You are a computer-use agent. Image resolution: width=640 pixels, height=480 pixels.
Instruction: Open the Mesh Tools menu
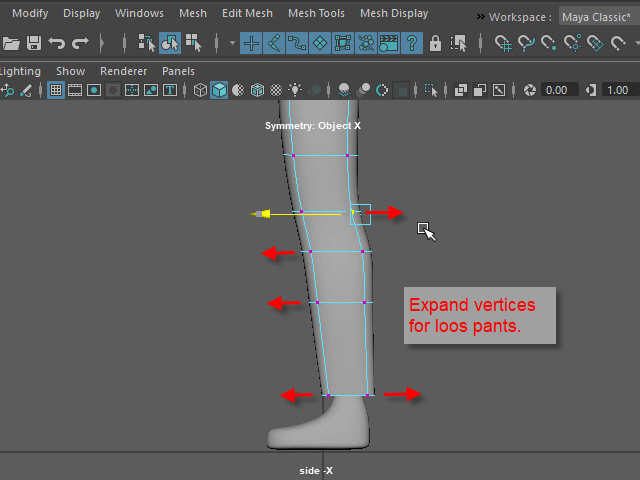pyautogui.click(x=316, y=14)
